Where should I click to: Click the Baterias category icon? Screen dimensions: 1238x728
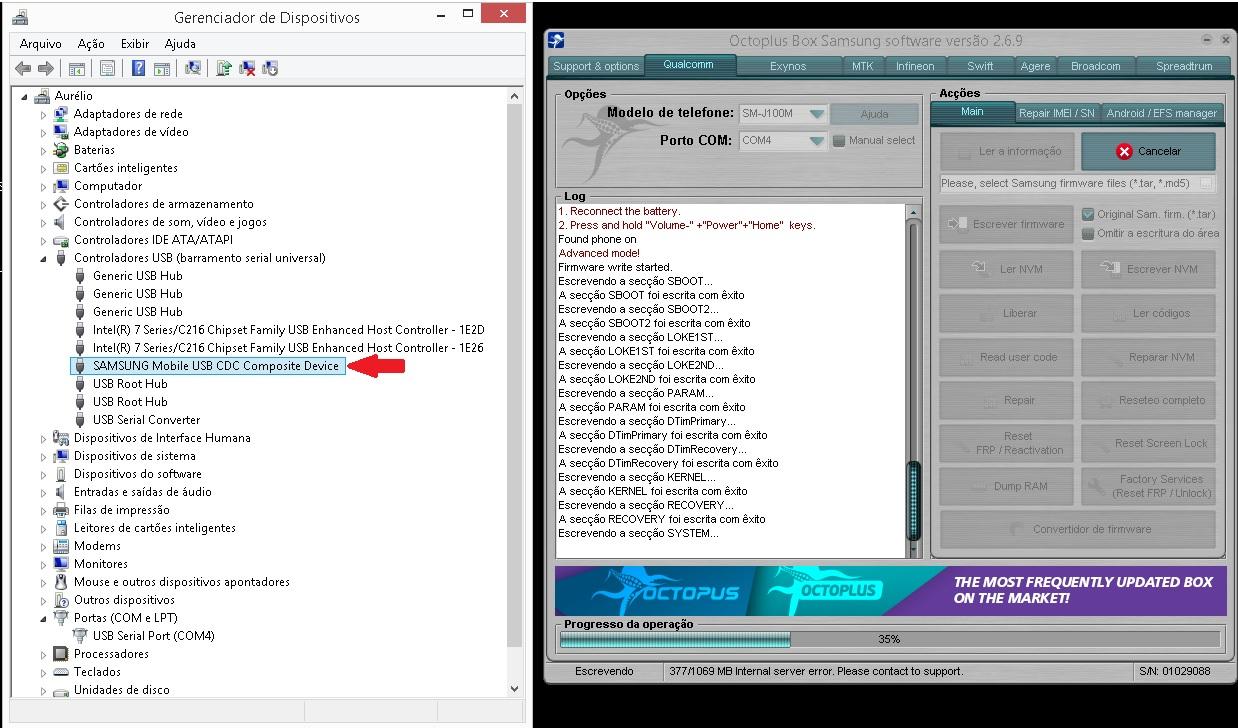point(61,150)
